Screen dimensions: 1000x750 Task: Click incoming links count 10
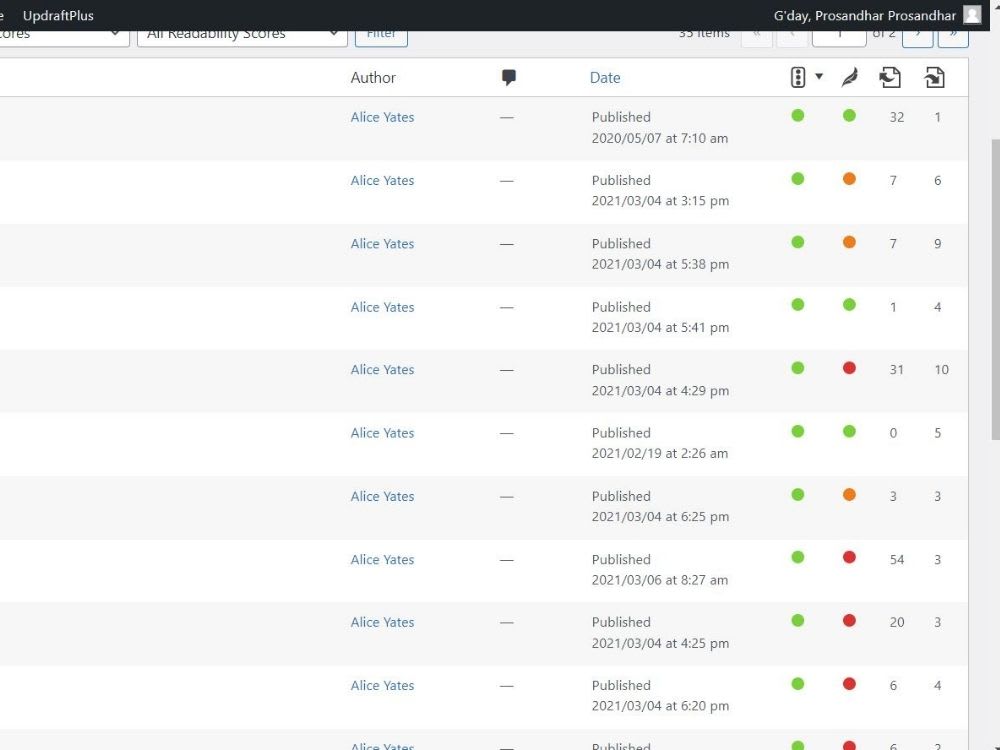pyautogui.click(x=941, y=370)
